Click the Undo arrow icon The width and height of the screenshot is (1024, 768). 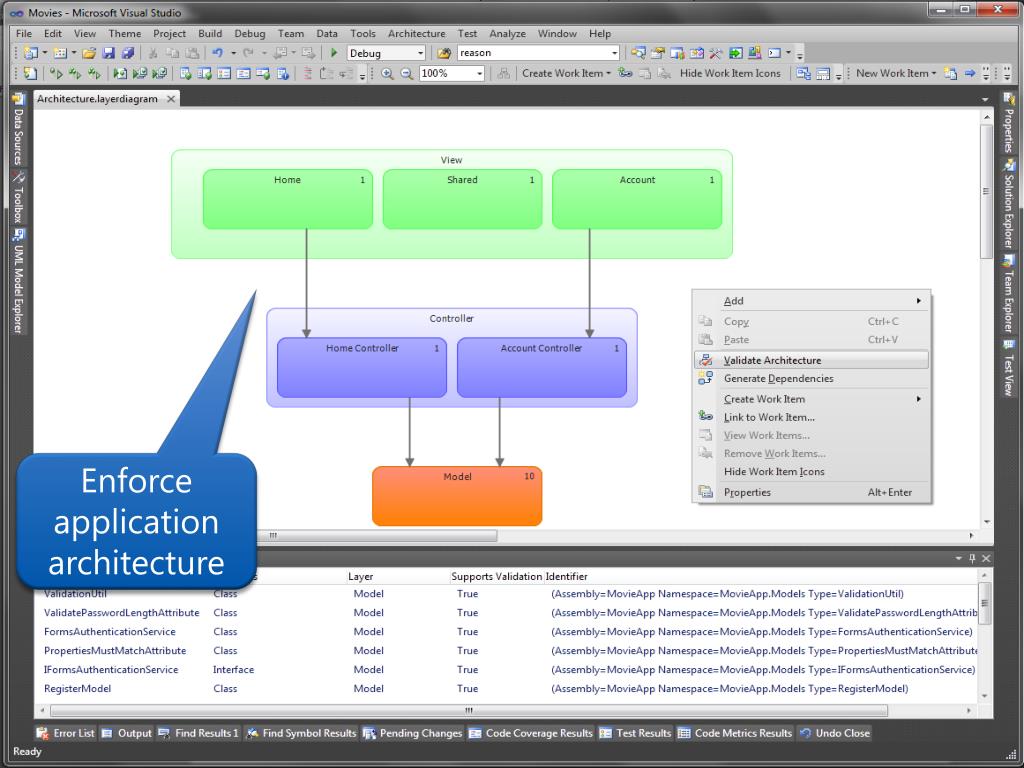(216, 53)
